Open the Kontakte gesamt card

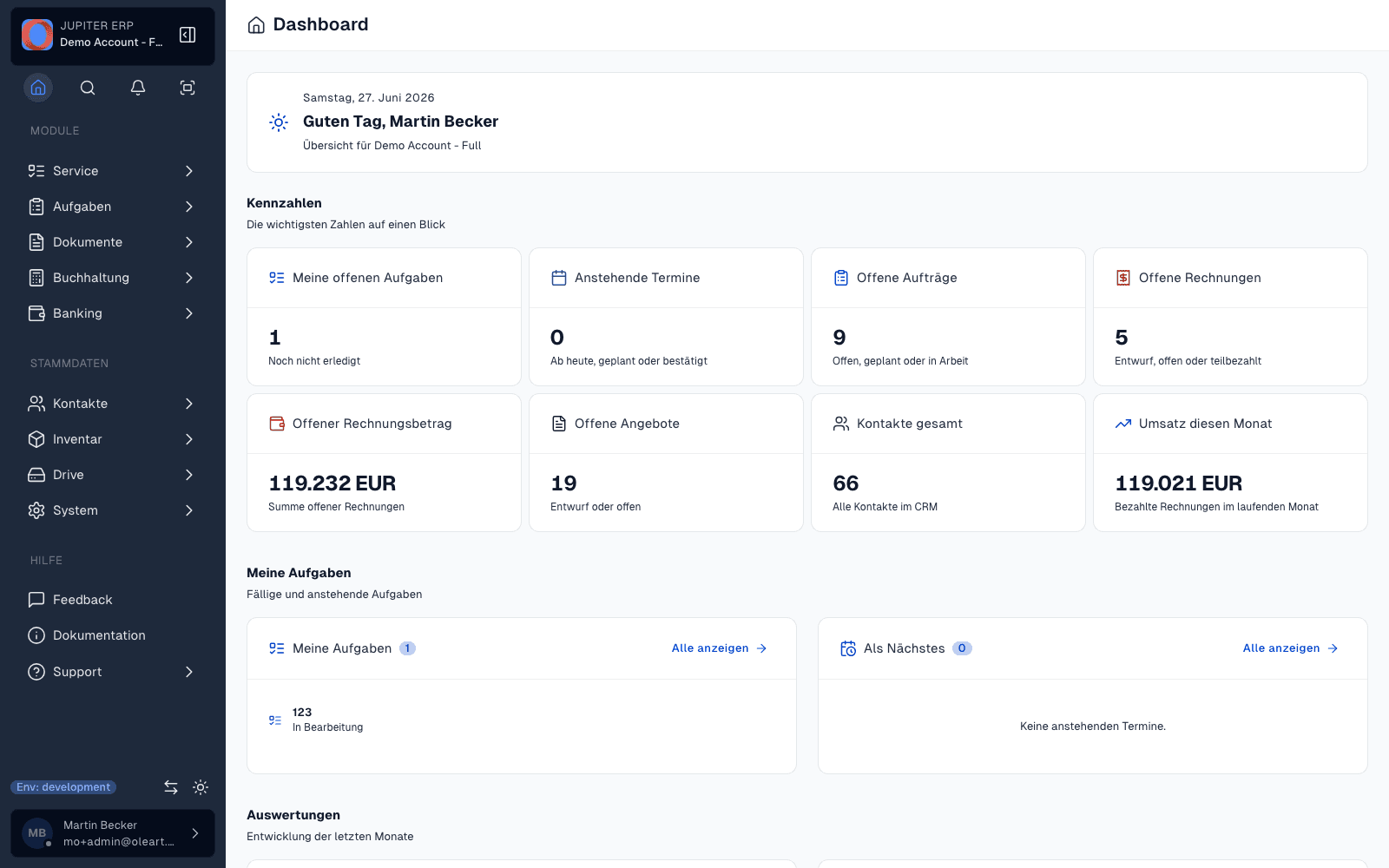pyautogui.click(x=948, y=463)
